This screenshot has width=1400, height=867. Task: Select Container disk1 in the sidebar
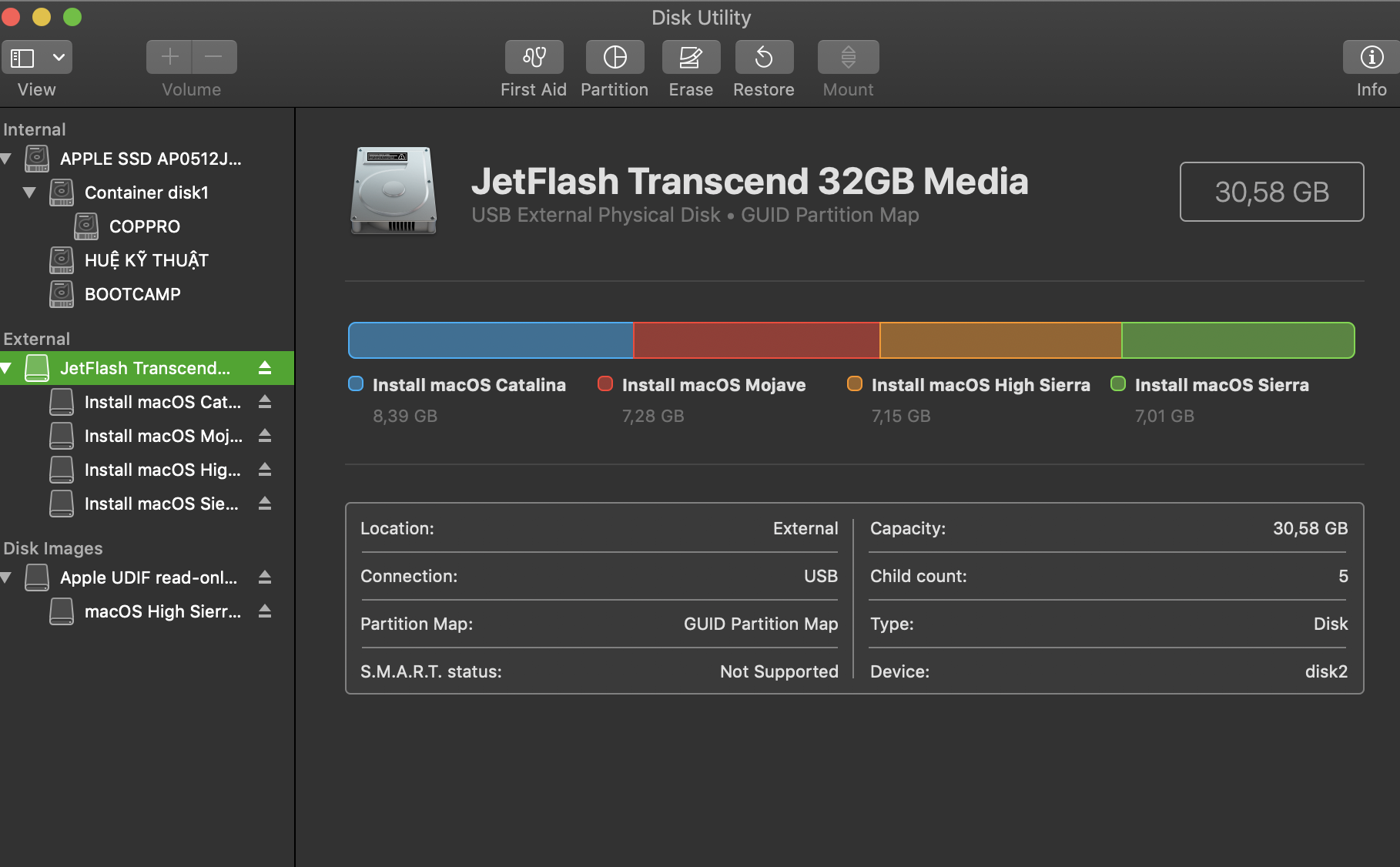pyautogui.click(x=147, y=192)
